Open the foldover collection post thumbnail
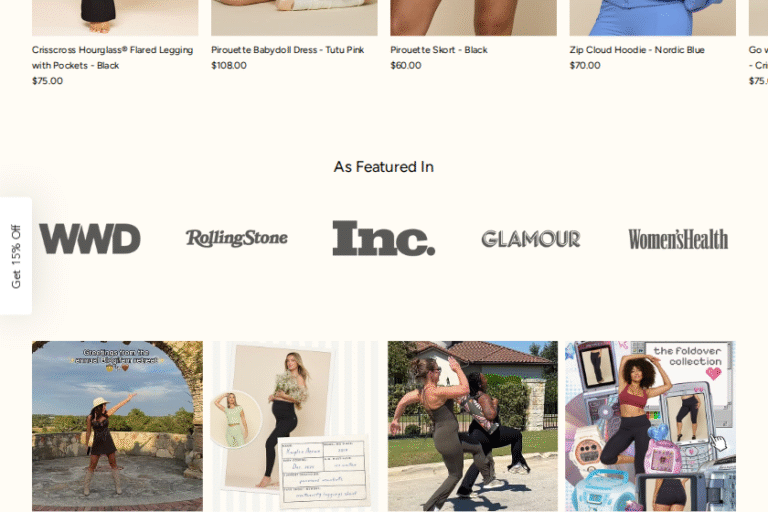Viewport: 768px width, 512px height. [650, 426]
